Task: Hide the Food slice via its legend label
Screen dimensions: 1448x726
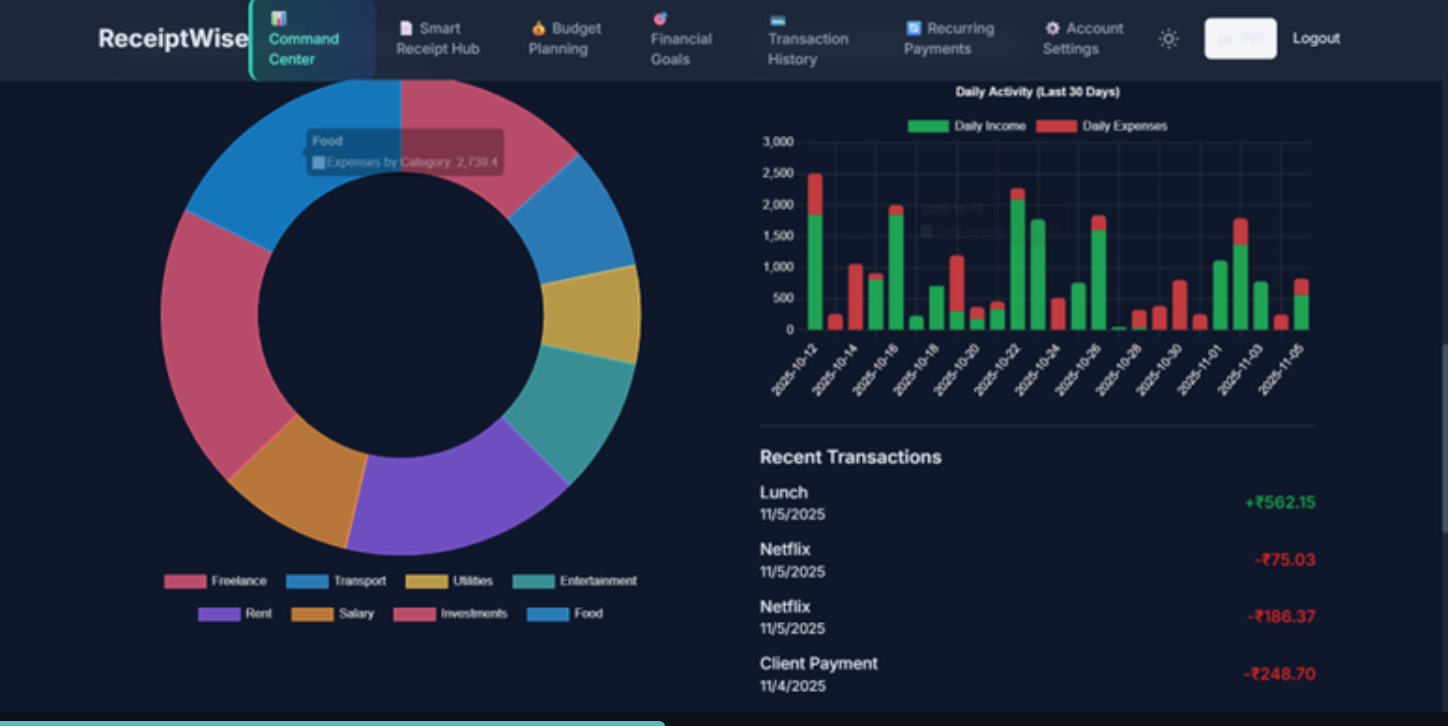Action: tap(589, 613)
